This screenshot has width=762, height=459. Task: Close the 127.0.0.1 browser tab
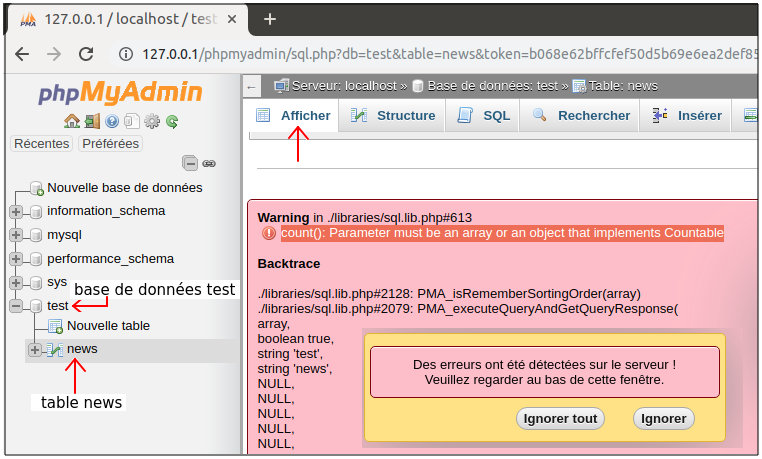click(232, 19)
